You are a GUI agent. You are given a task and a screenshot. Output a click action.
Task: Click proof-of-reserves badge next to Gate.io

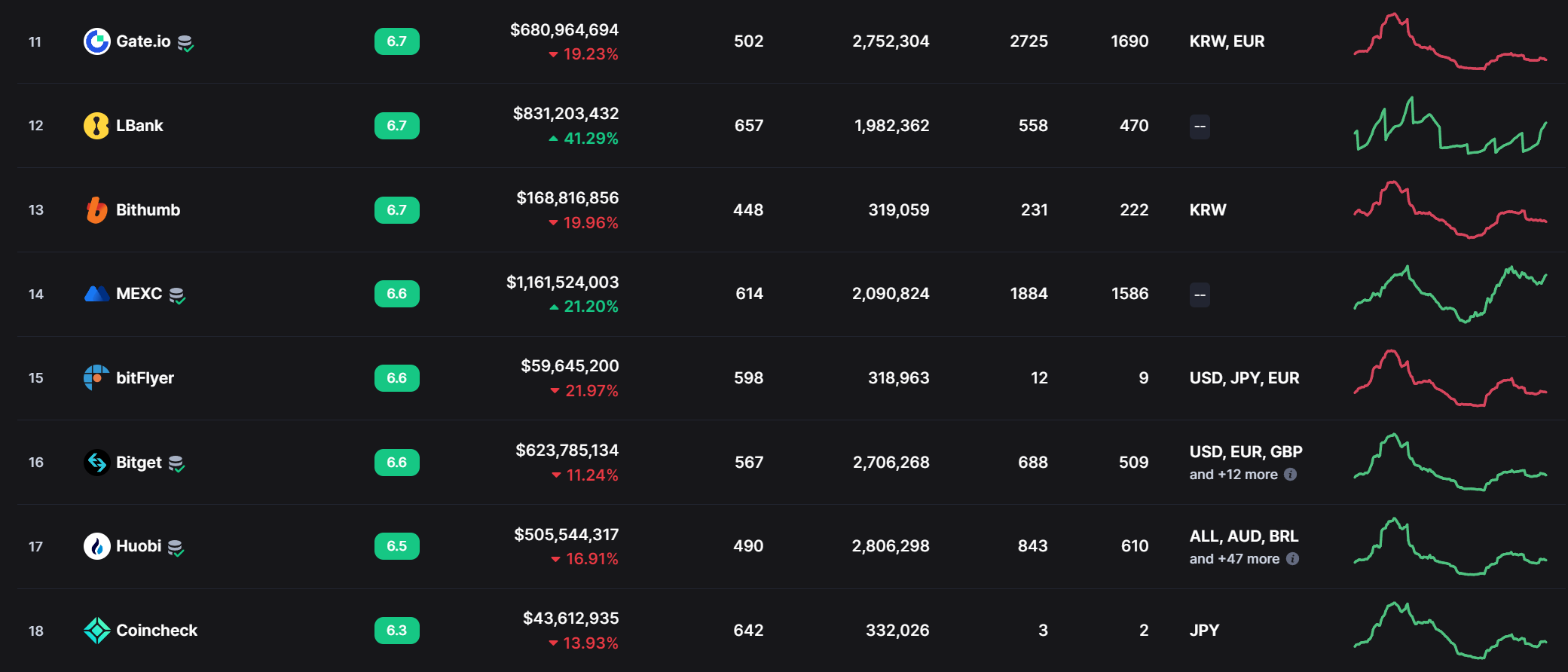[185, 43]
